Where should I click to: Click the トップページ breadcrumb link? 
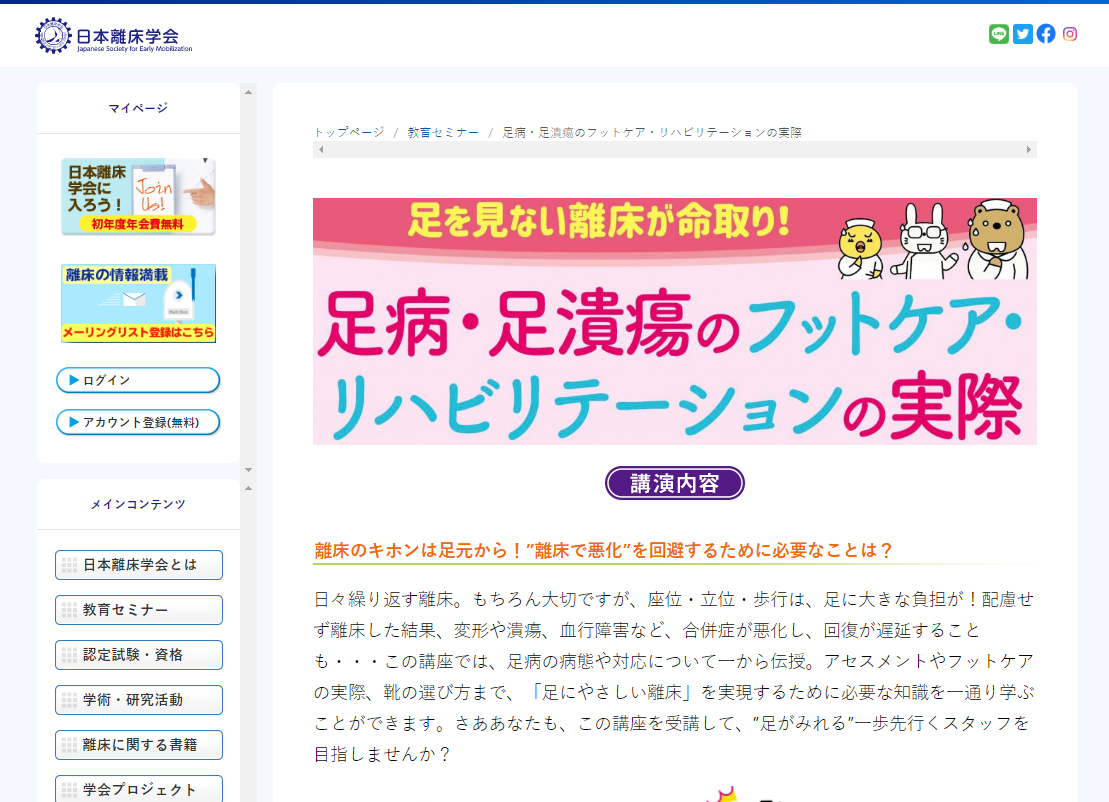(349, 132)
